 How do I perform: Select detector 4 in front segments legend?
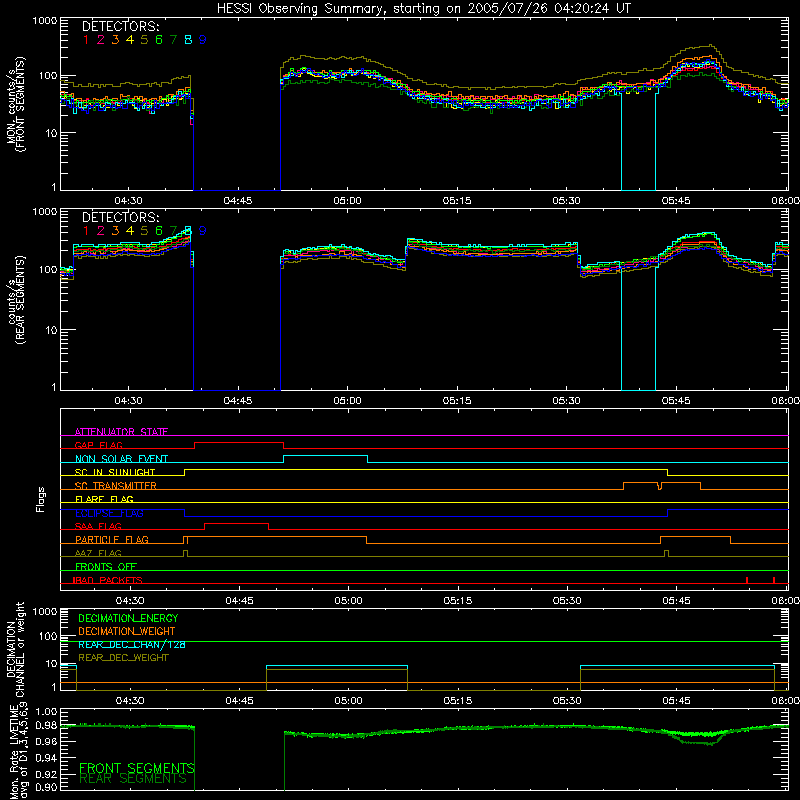click(x=130, y=40)
